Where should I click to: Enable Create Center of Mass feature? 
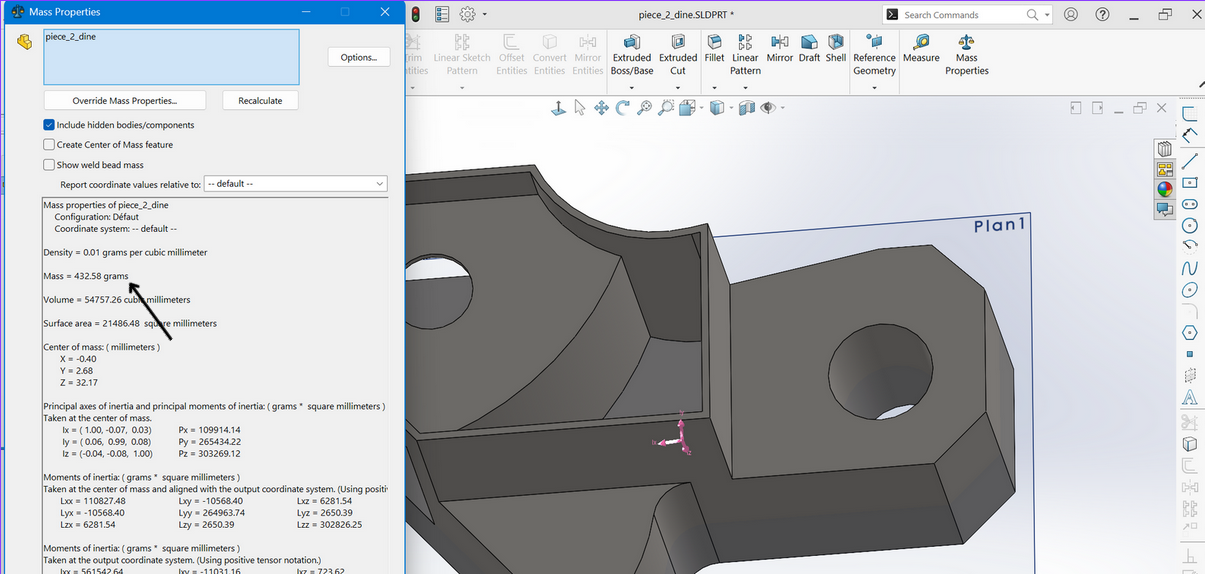[49, 145]
